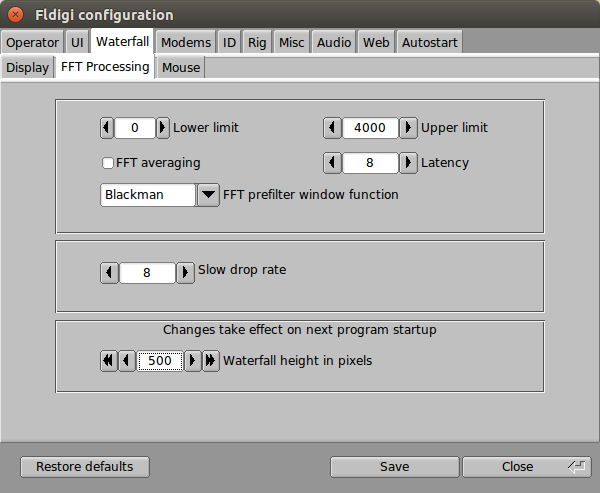
Task: Switch to the Modems tab
Action: click(x=186, y=42)
